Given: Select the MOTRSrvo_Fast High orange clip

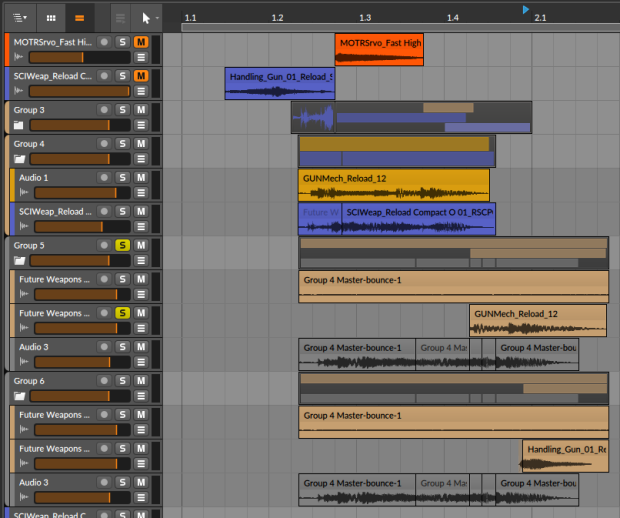Looking at the screenshot, I should pos(379,49).
